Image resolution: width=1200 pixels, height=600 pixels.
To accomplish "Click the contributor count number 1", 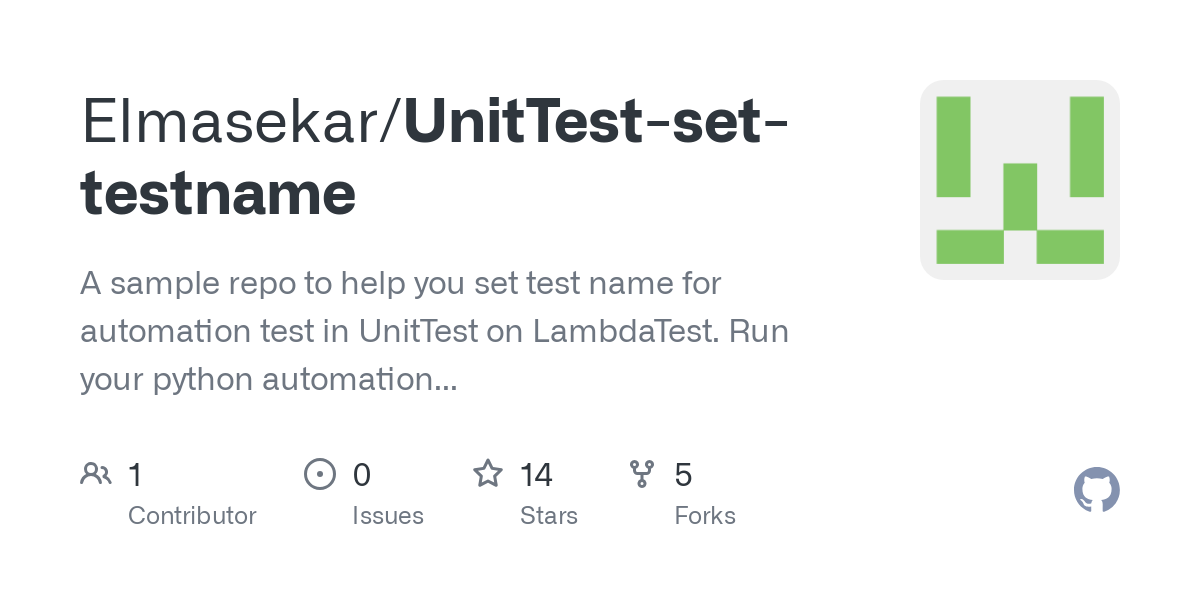I will [135, 474].
